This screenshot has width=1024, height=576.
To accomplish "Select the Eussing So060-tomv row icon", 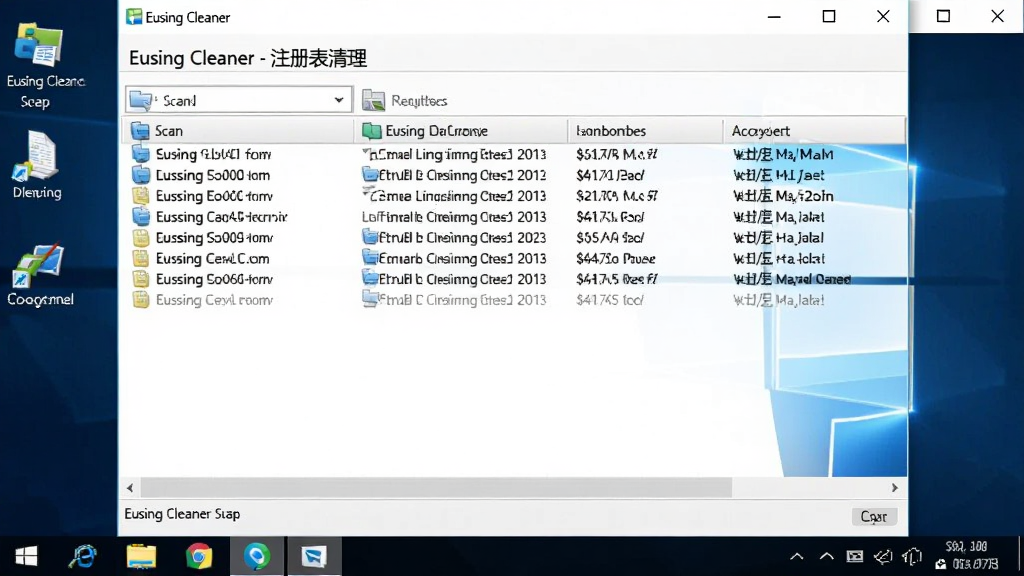I will tap(140, 280).
